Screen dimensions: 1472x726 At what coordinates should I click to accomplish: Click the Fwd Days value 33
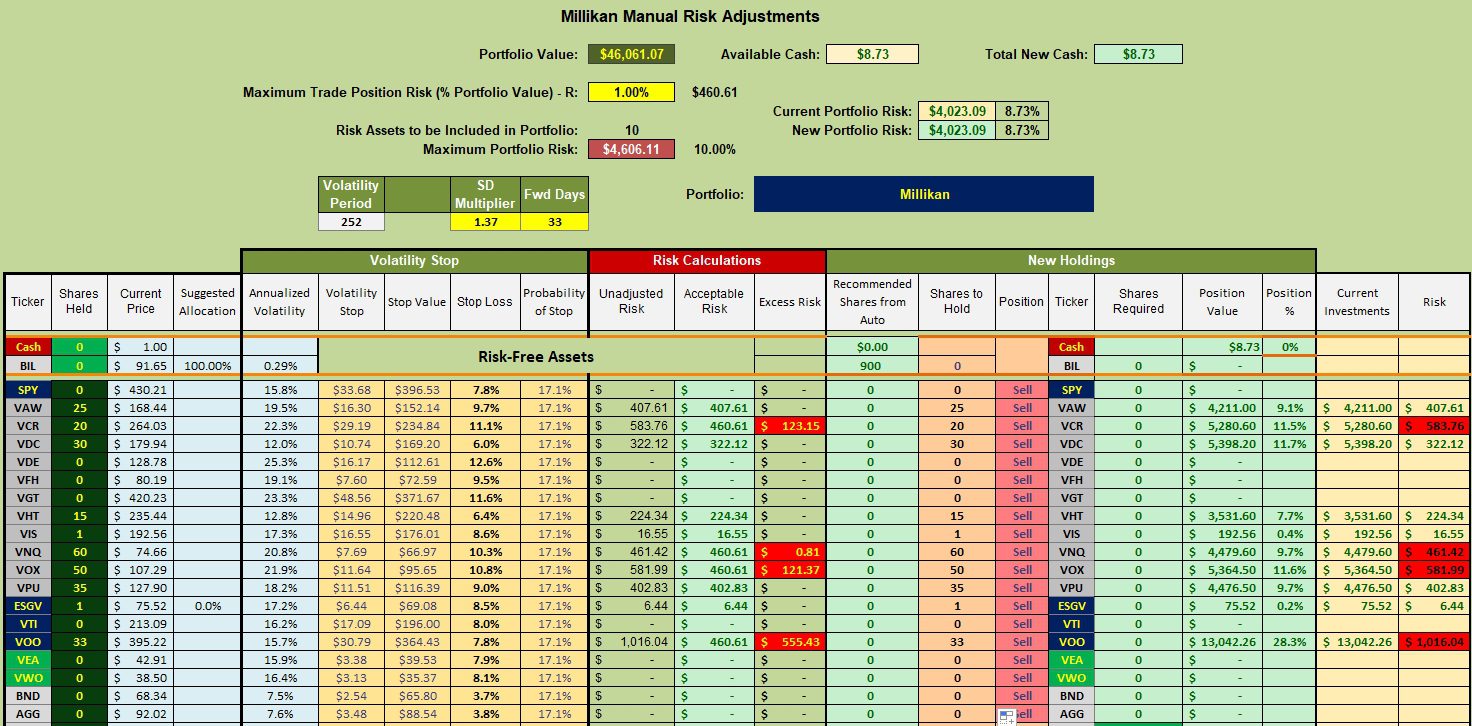555,222
